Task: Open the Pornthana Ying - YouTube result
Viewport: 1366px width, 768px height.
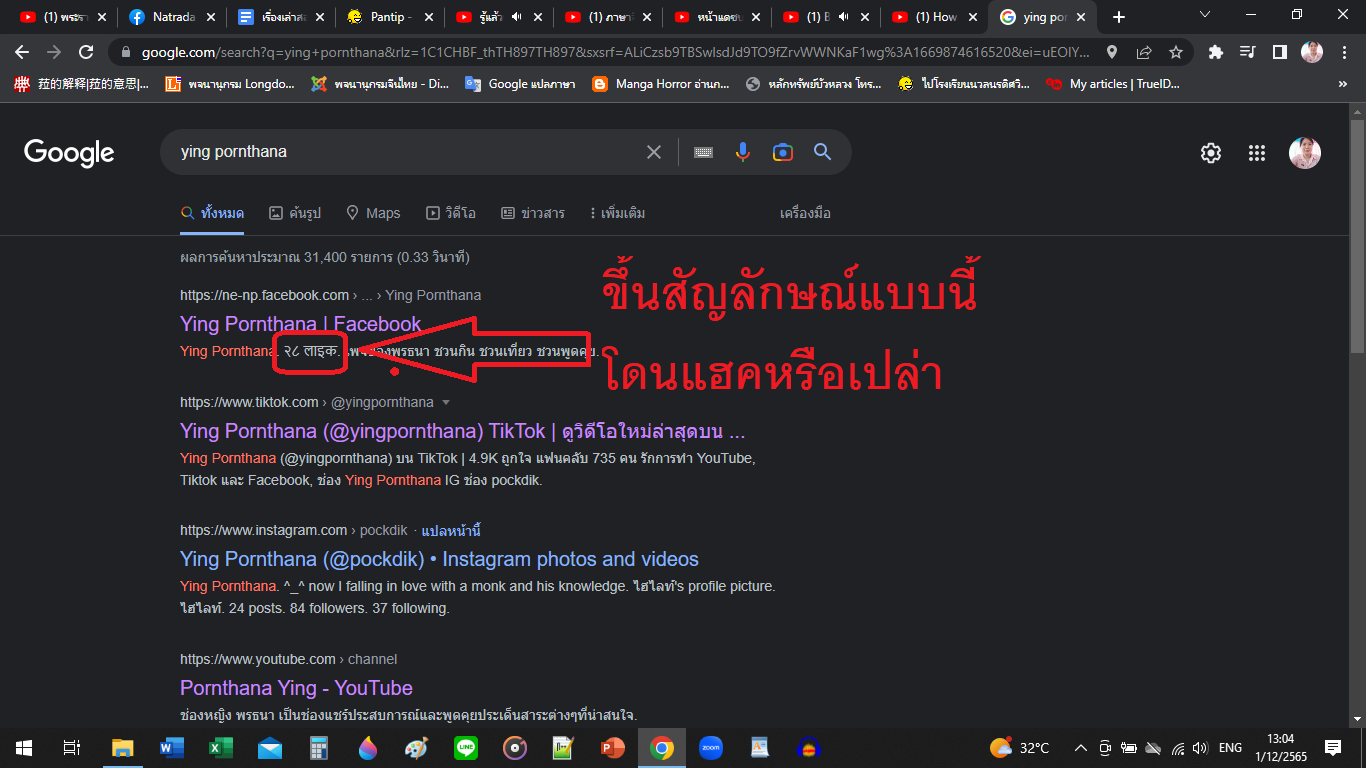Action: 296,688
